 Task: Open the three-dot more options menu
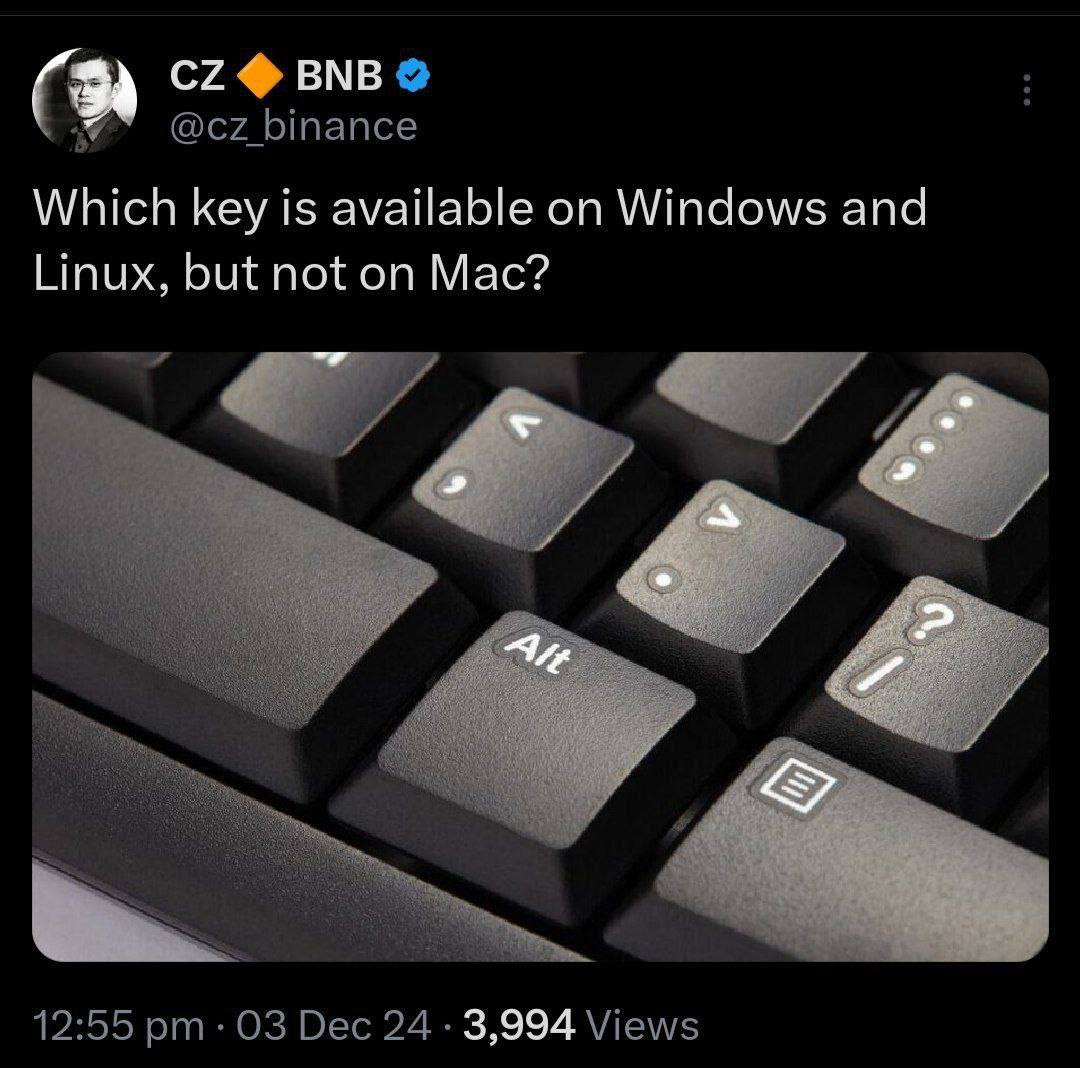(1026, 90)
